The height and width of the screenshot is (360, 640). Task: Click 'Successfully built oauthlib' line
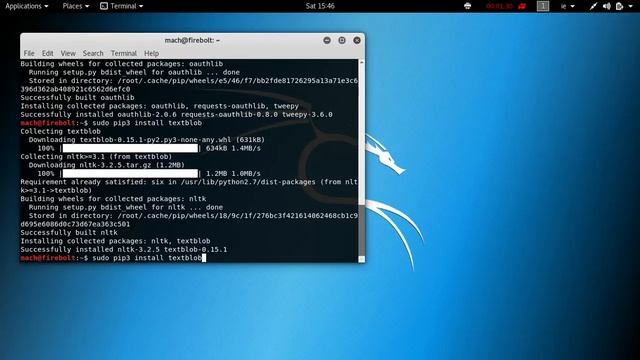coord(78,98)
